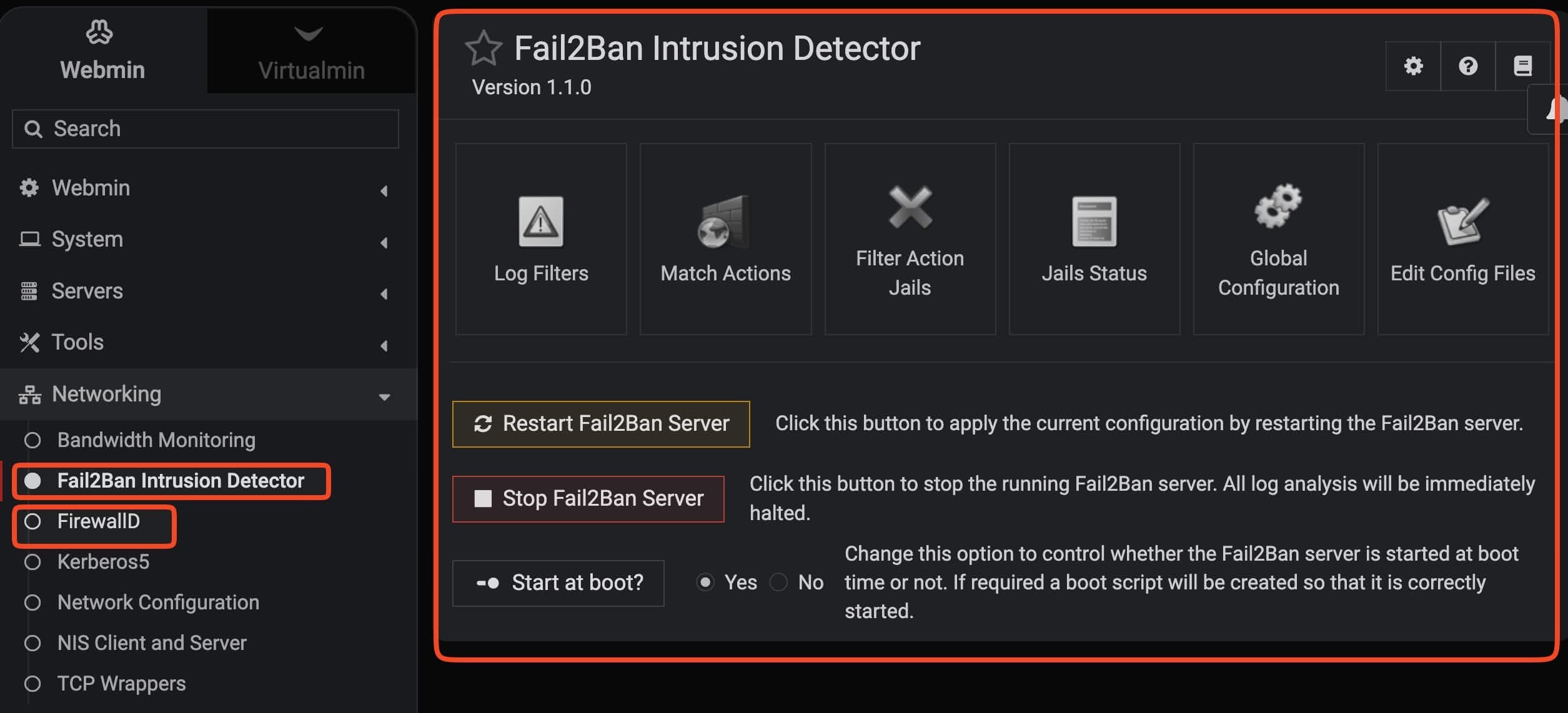The height and width of the screenshot is (713, 1568).
Task: Open the Jails Status icon
Action: click(1094, 222)
